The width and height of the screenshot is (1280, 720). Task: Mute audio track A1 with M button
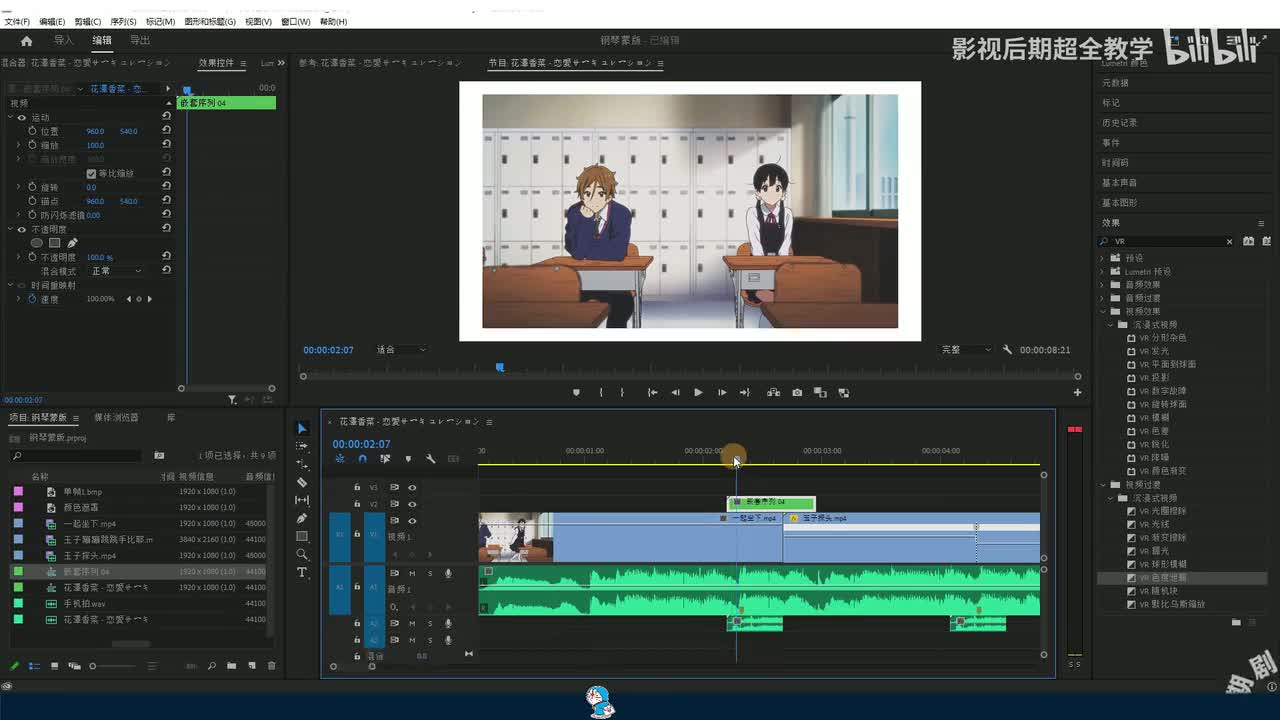412,573
